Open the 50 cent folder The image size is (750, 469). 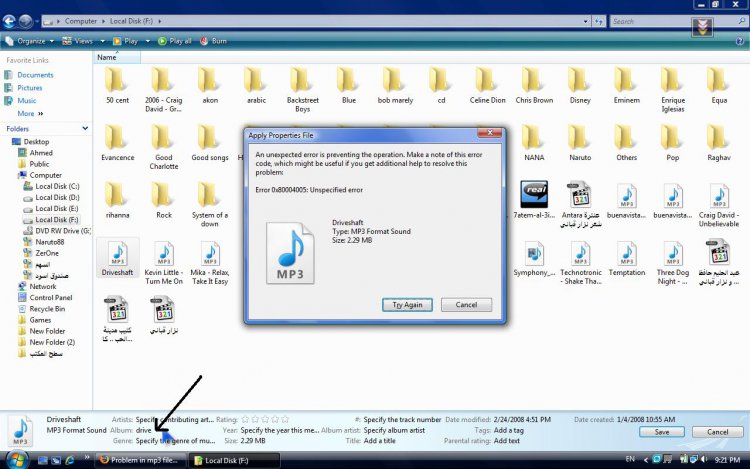(117, 87)
